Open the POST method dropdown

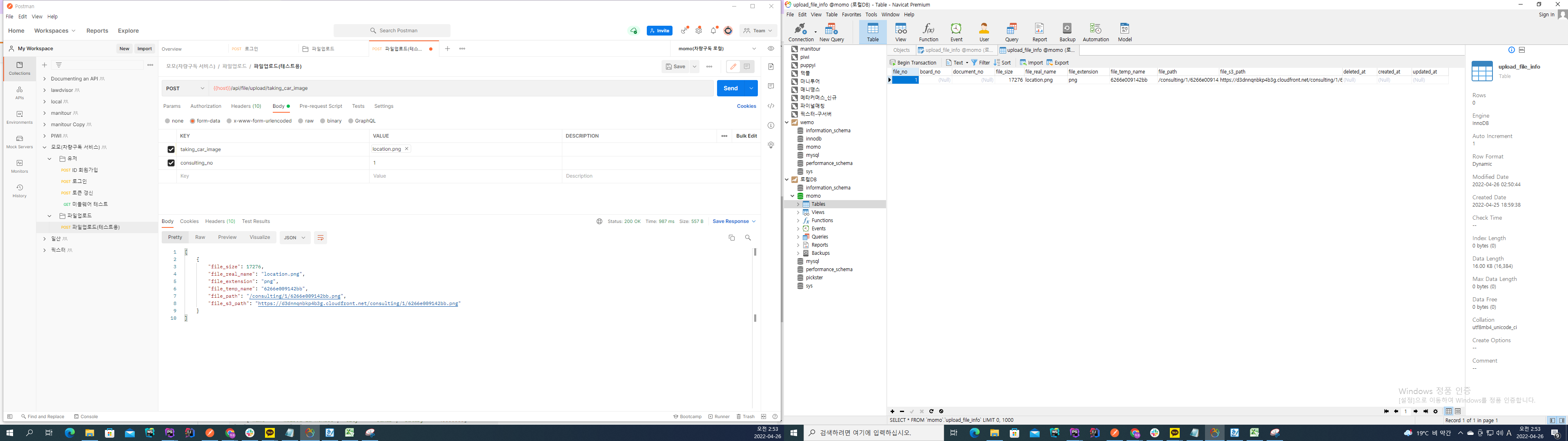185,88
